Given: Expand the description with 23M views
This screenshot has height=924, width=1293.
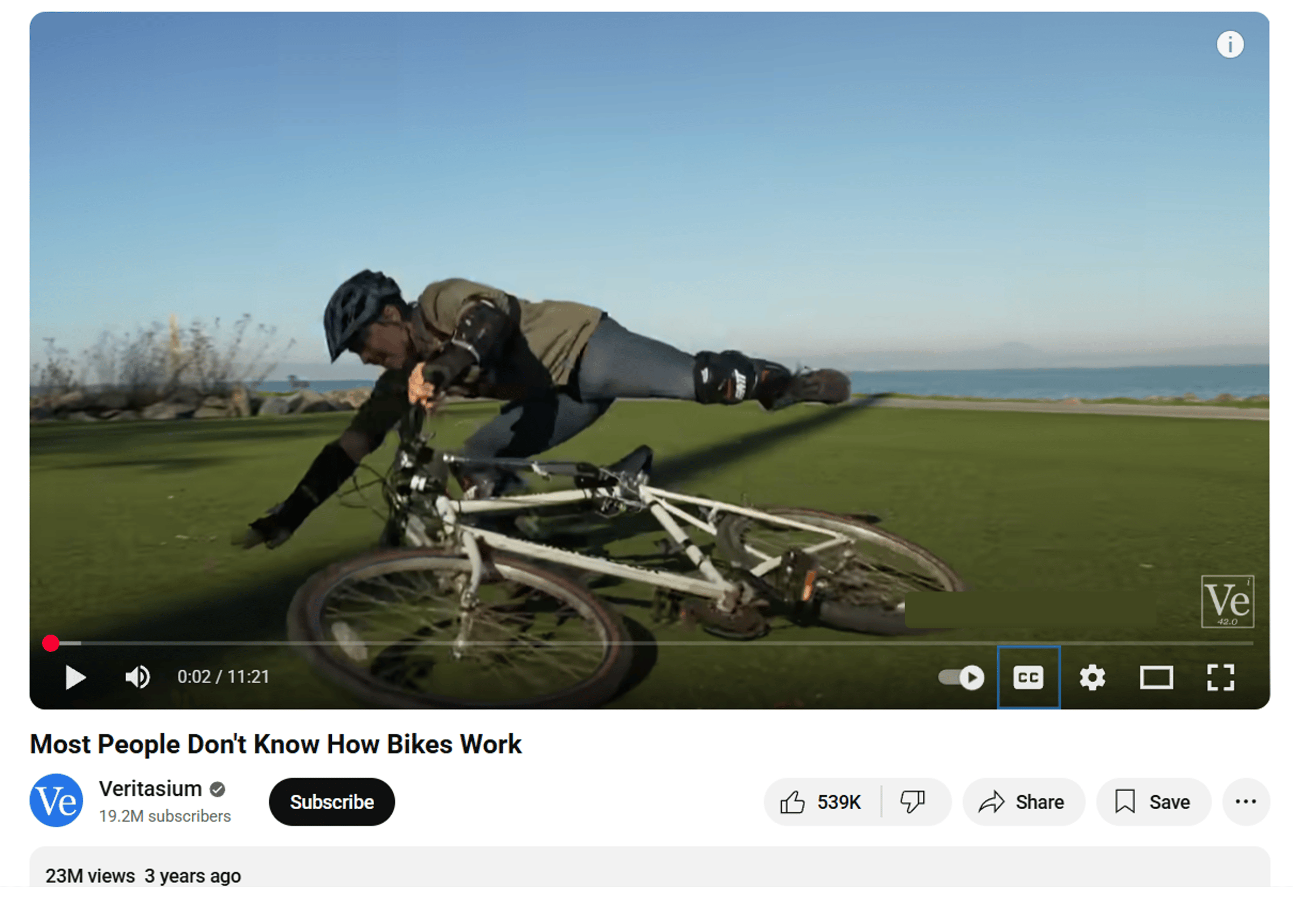Looking at the screenshot, I should 650,866.
